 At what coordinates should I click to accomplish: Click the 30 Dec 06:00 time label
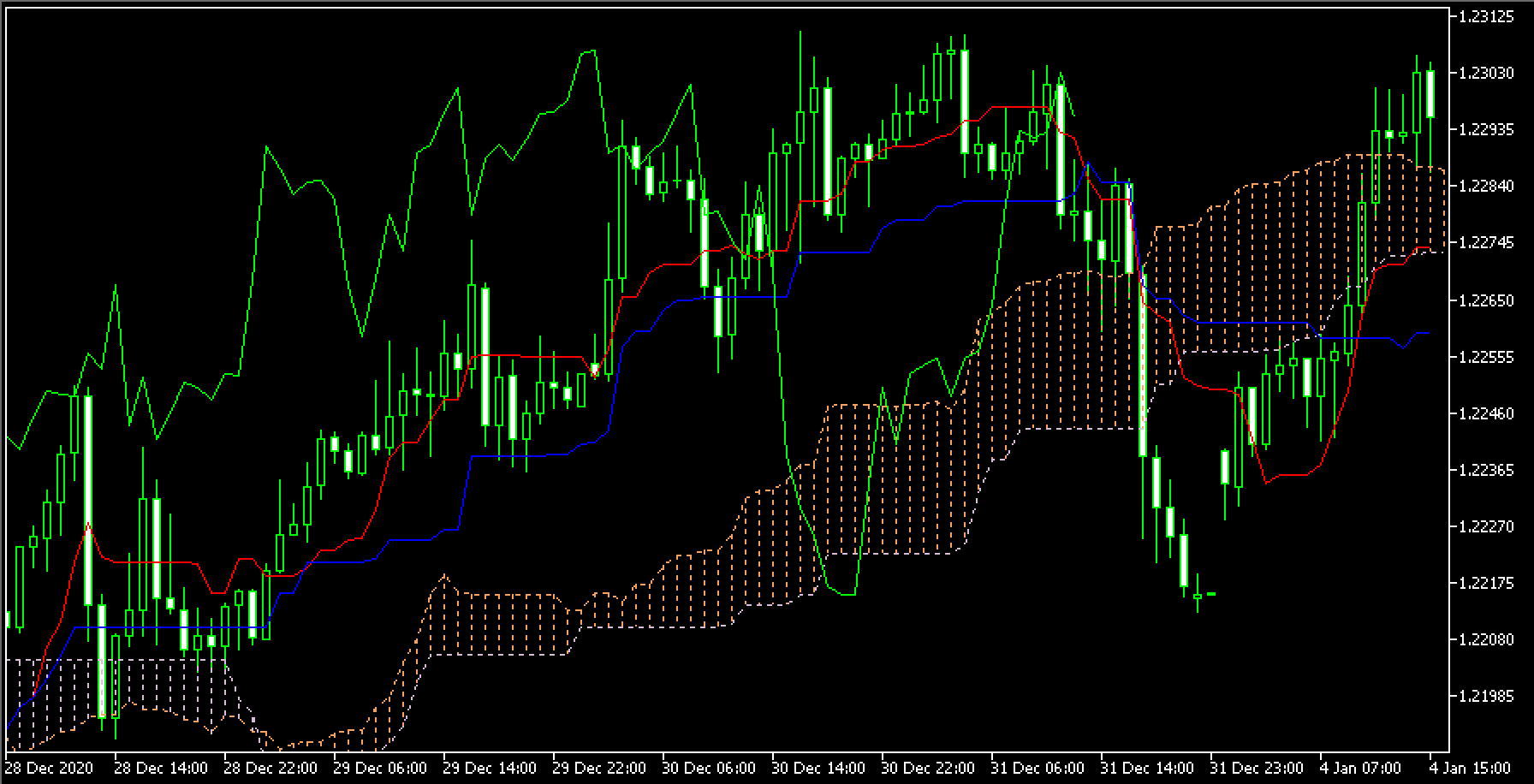[x=708, y=767]
